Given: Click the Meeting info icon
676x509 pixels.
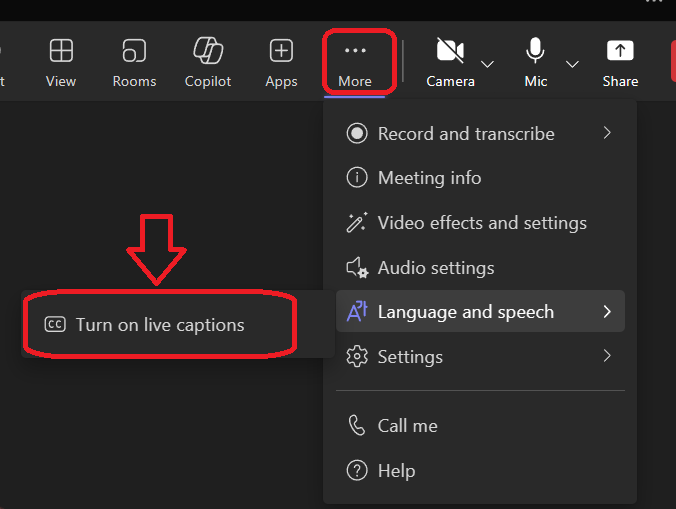Looking at the screenshot, I should (357, 178).
